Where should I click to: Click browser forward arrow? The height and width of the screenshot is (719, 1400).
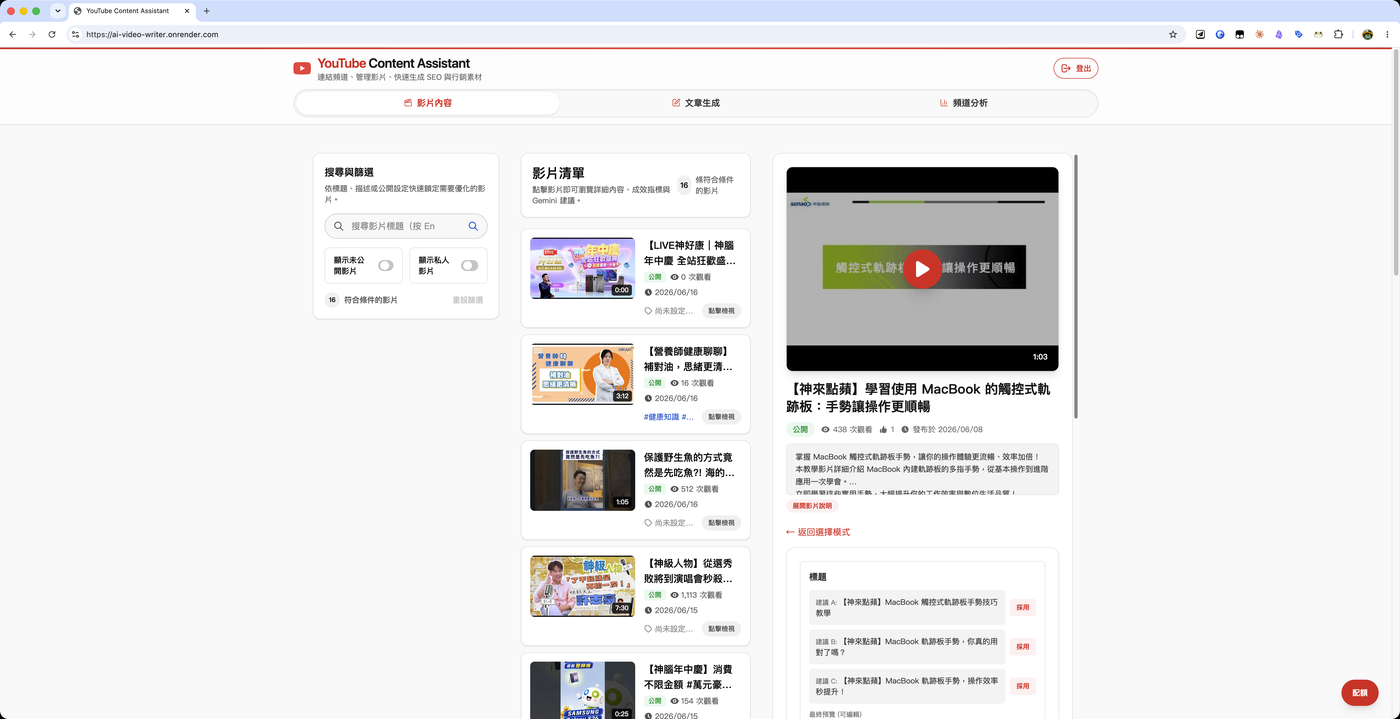[32, 34]
